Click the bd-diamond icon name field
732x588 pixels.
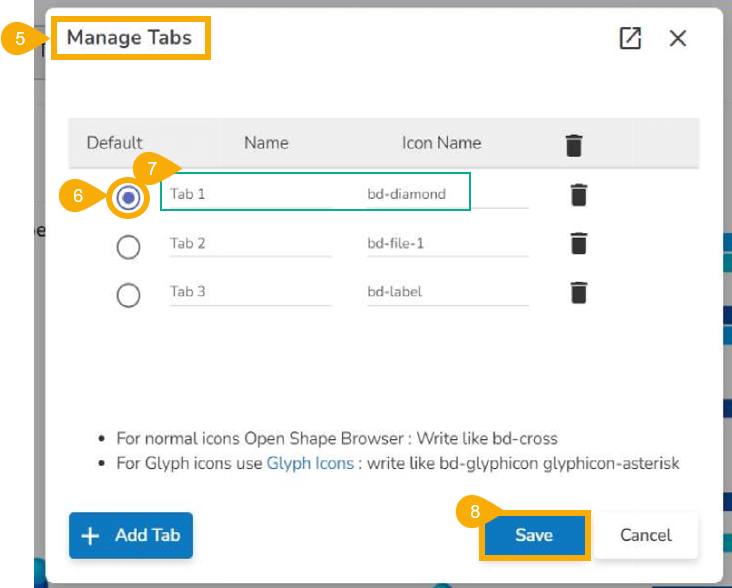(x=446, y=194)
